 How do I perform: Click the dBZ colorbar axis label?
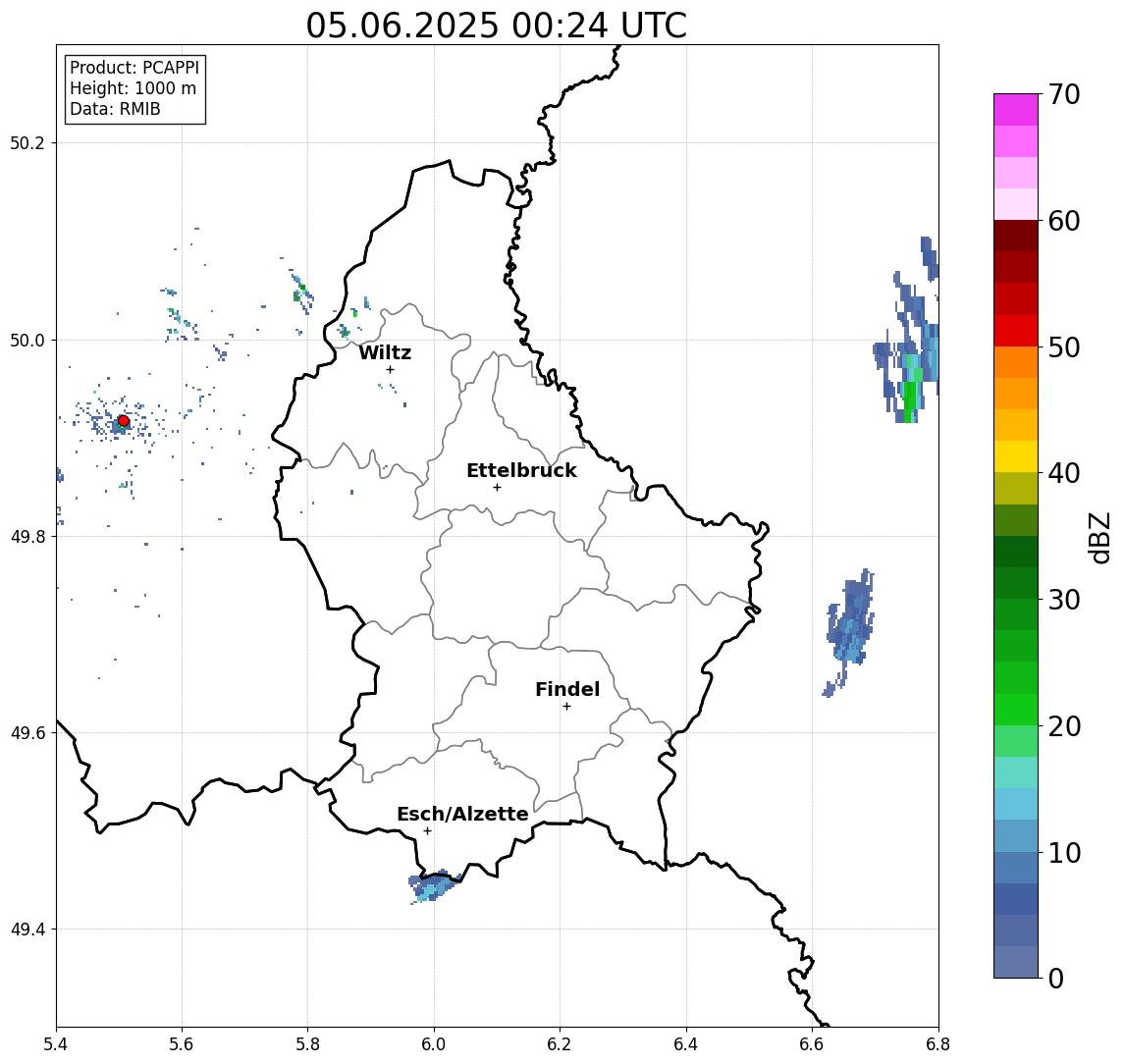click(x=1098, y=538)
